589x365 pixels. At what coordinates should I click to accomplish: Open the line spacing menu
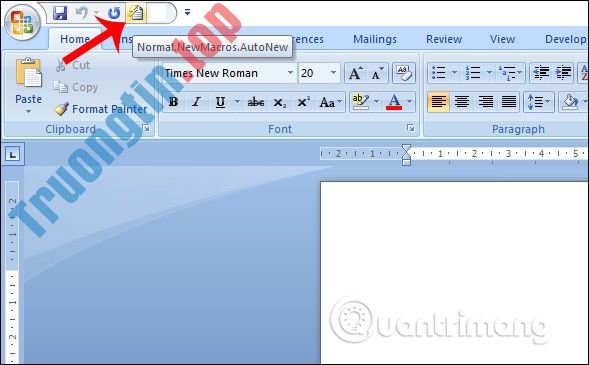tap(539, 102)
